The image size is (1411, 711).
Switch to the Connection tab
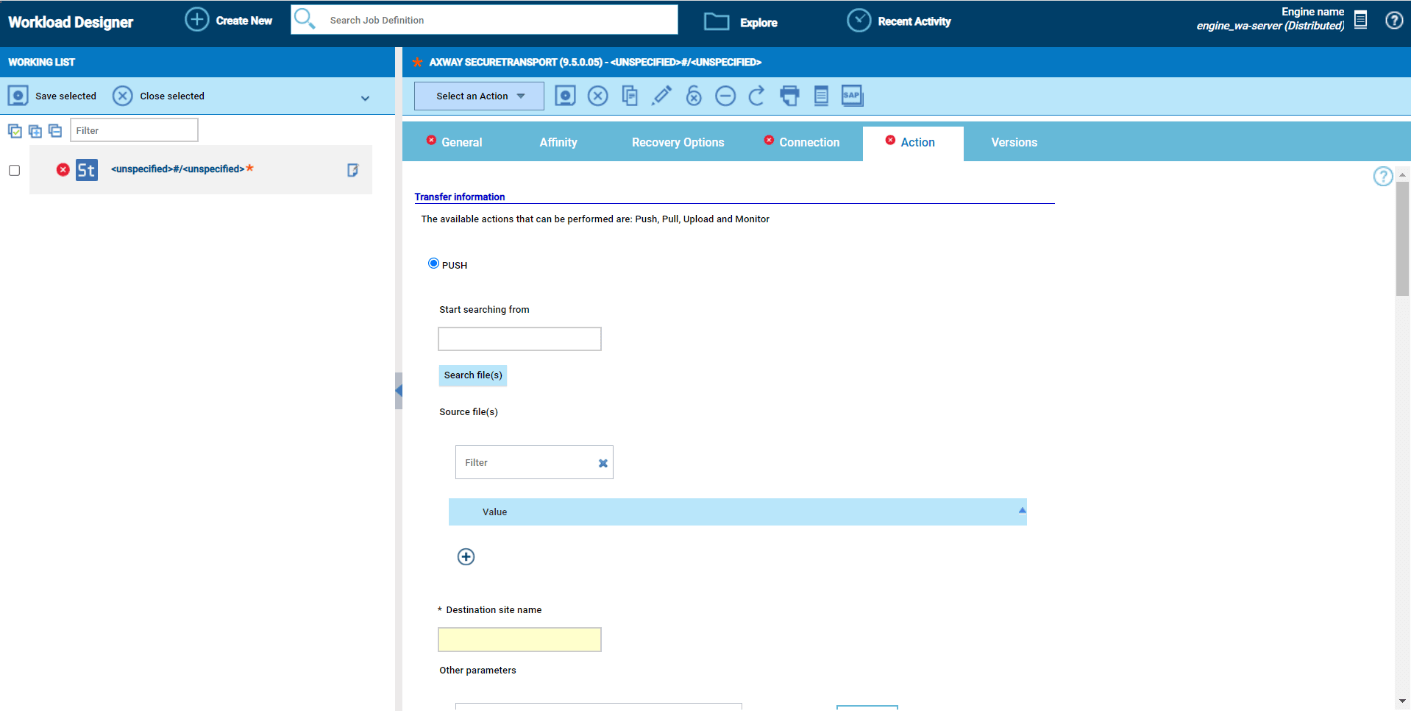tap(808, 143)
